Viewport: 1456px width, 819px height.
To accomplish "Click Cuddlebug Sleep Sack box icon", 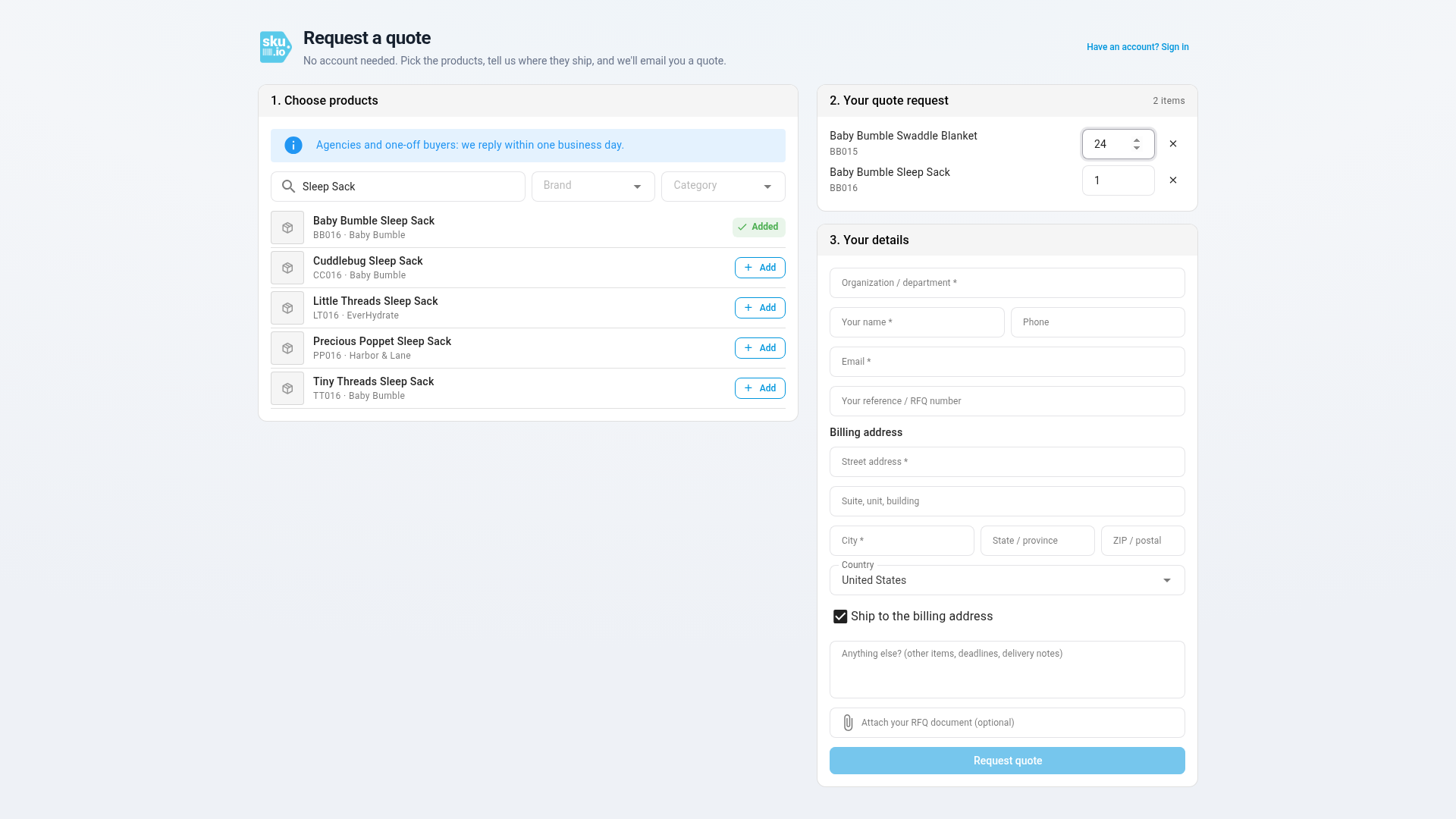I will click(287, 268).
